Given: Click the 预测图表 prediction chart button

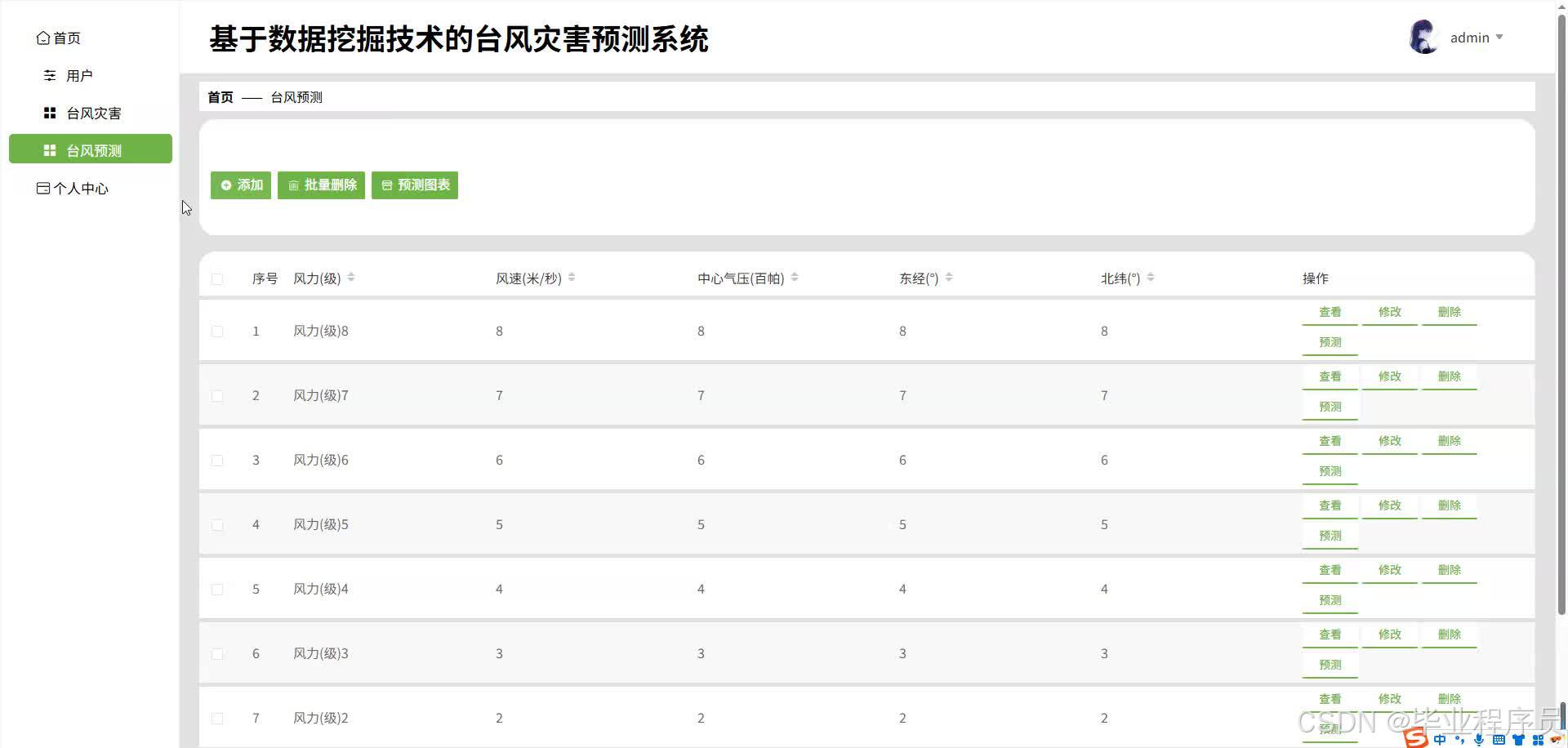Looking at the screenshot, I should click(415, 185).
